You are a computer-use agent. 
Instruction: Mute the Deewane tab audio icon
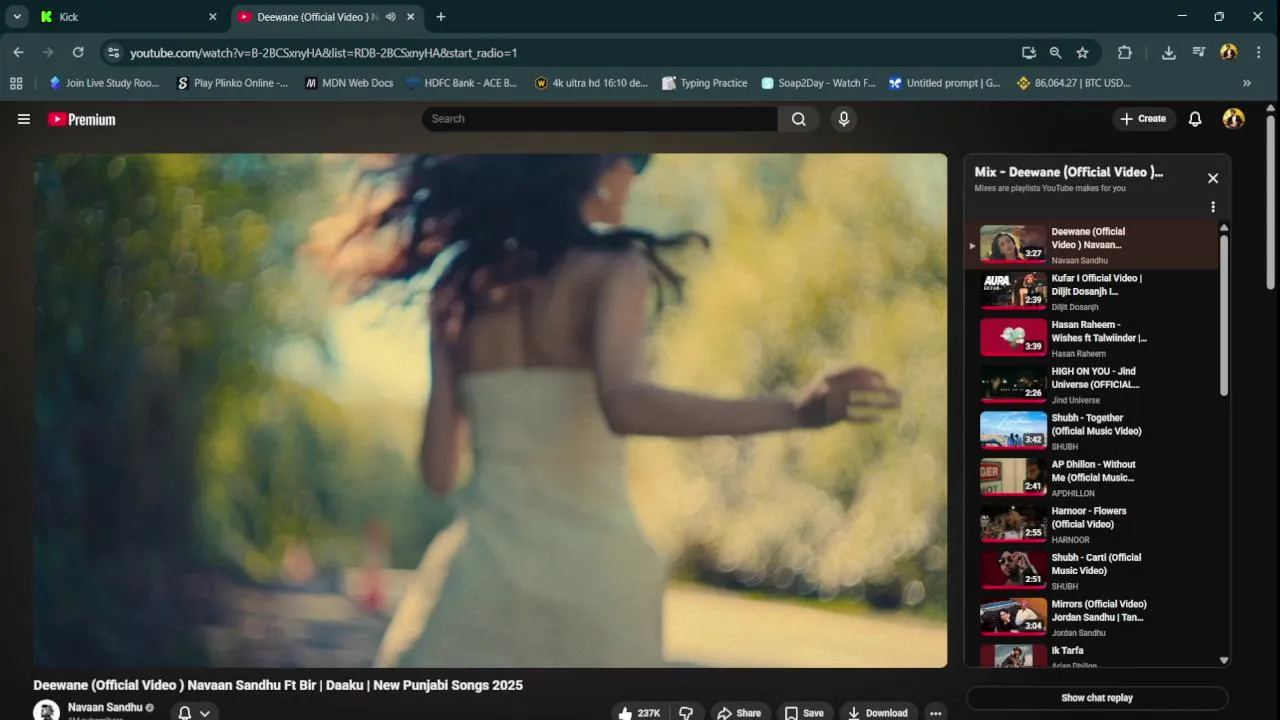(x=390, y=17)
